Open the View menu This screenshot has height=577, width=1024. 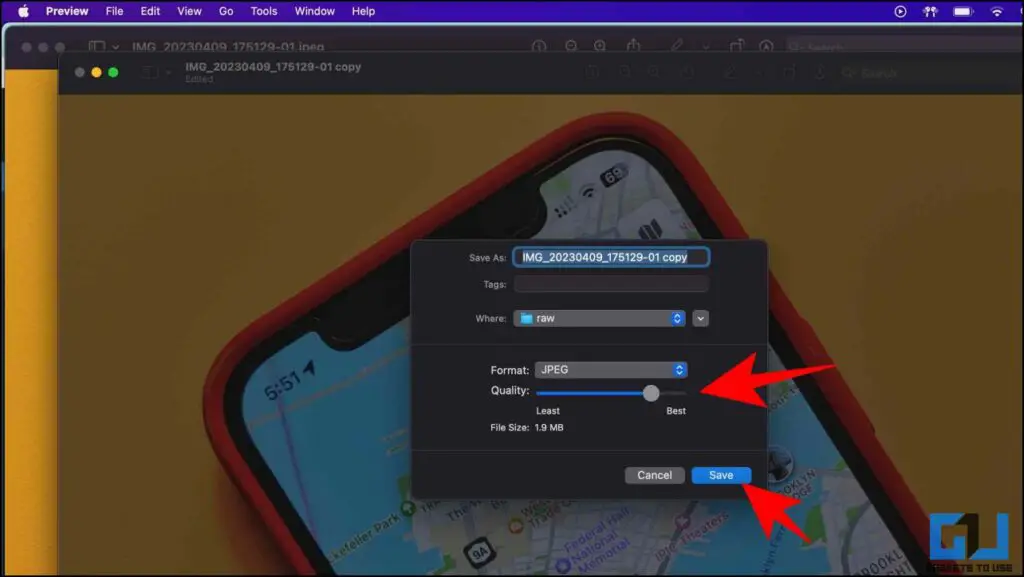pyautogui.click(x=189, y=11)
